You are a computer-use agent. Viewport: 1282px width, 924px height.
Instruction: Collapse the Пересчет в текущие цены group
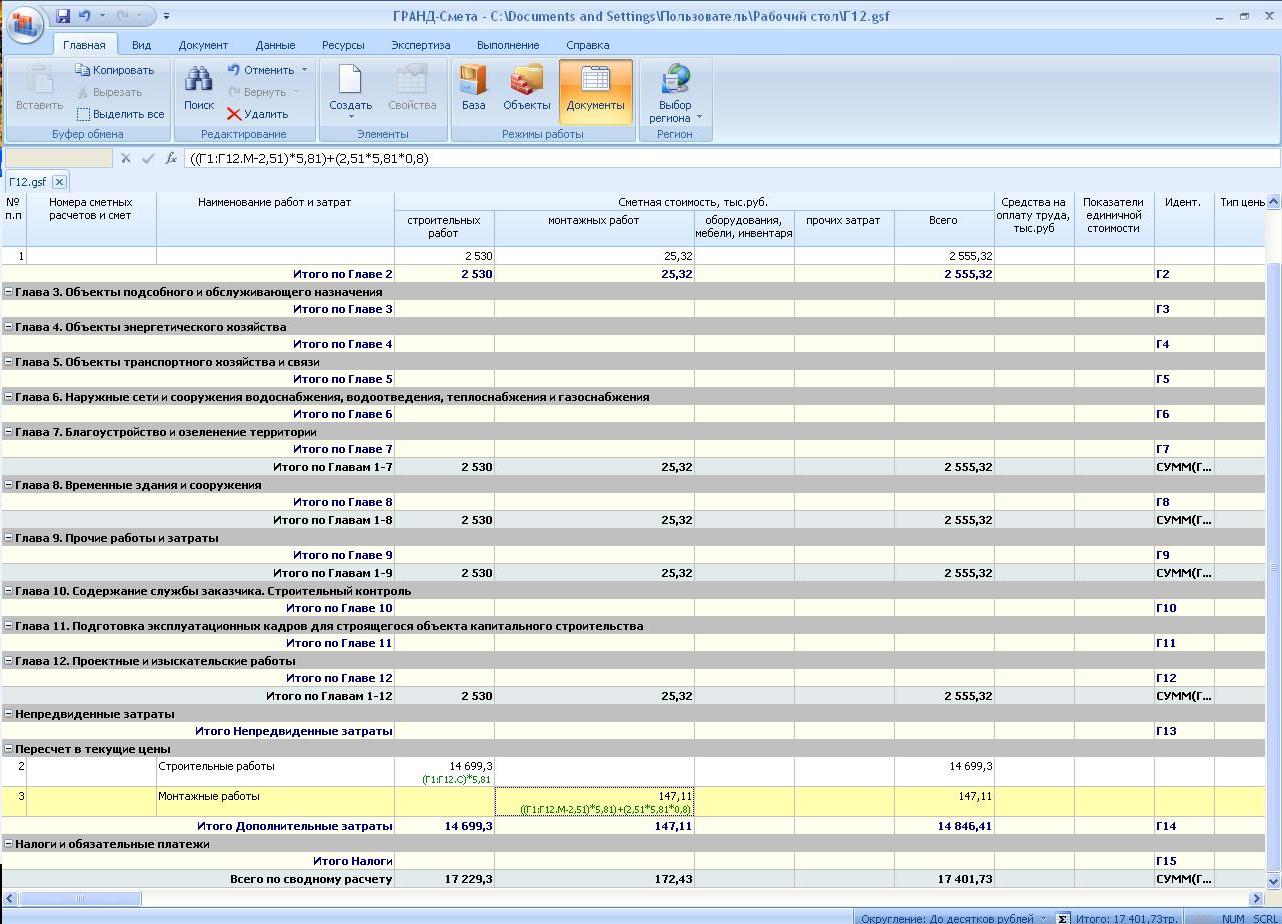pyautogui.click(x=9, y=749)
